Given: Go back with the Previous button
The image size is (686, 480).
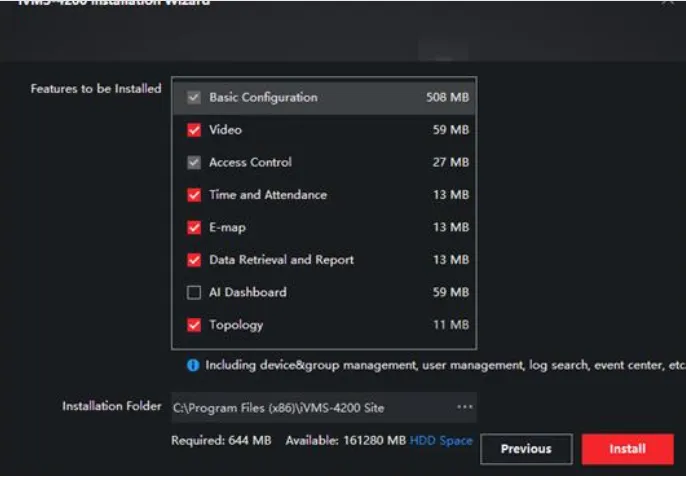Looking at the screenshot, I should [x=526, y=449].
